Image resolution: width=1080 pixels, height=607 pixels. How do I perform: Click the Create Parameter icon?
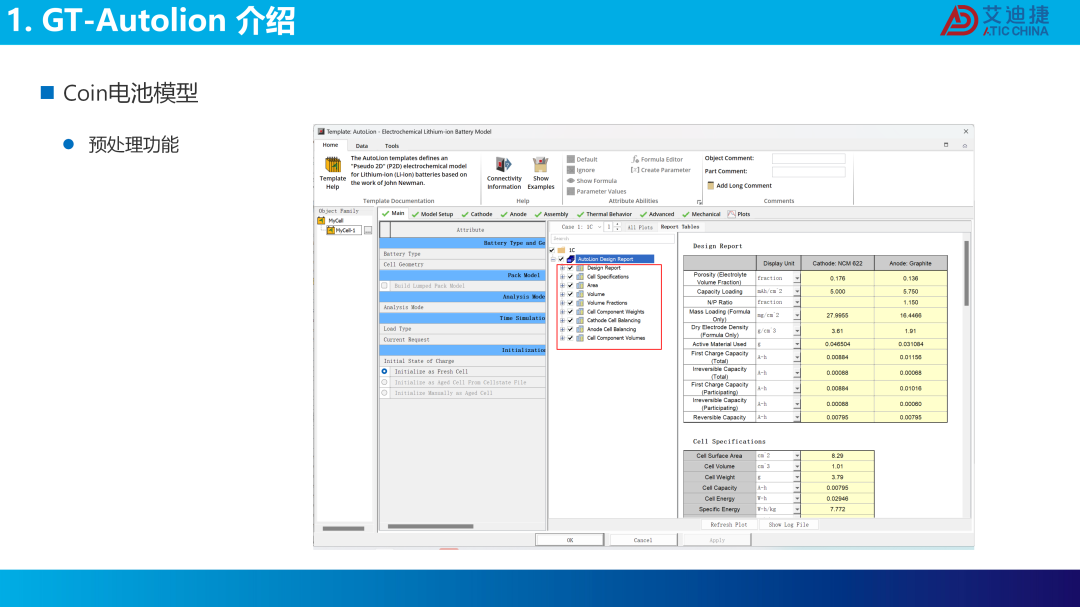tap(635, 169)
